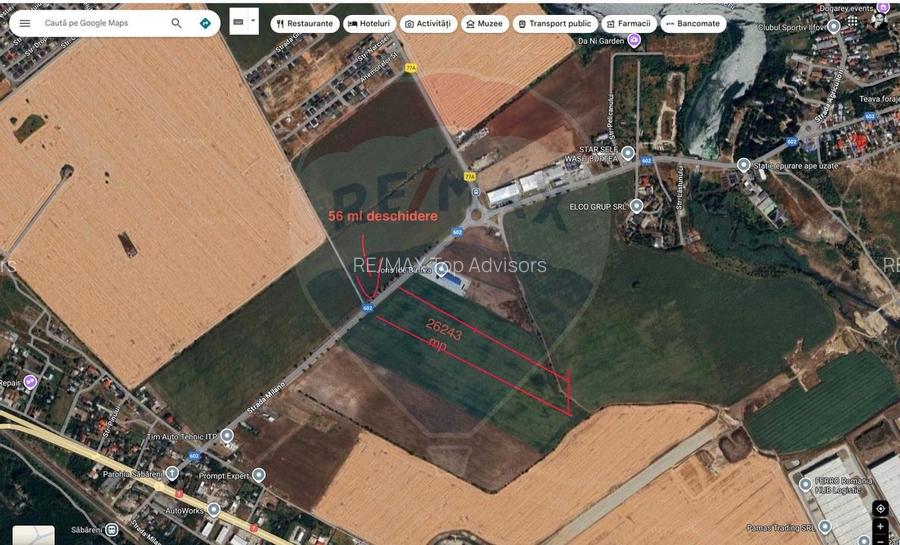Center map with my location button
Screen dimensions: 900x545
880,509
